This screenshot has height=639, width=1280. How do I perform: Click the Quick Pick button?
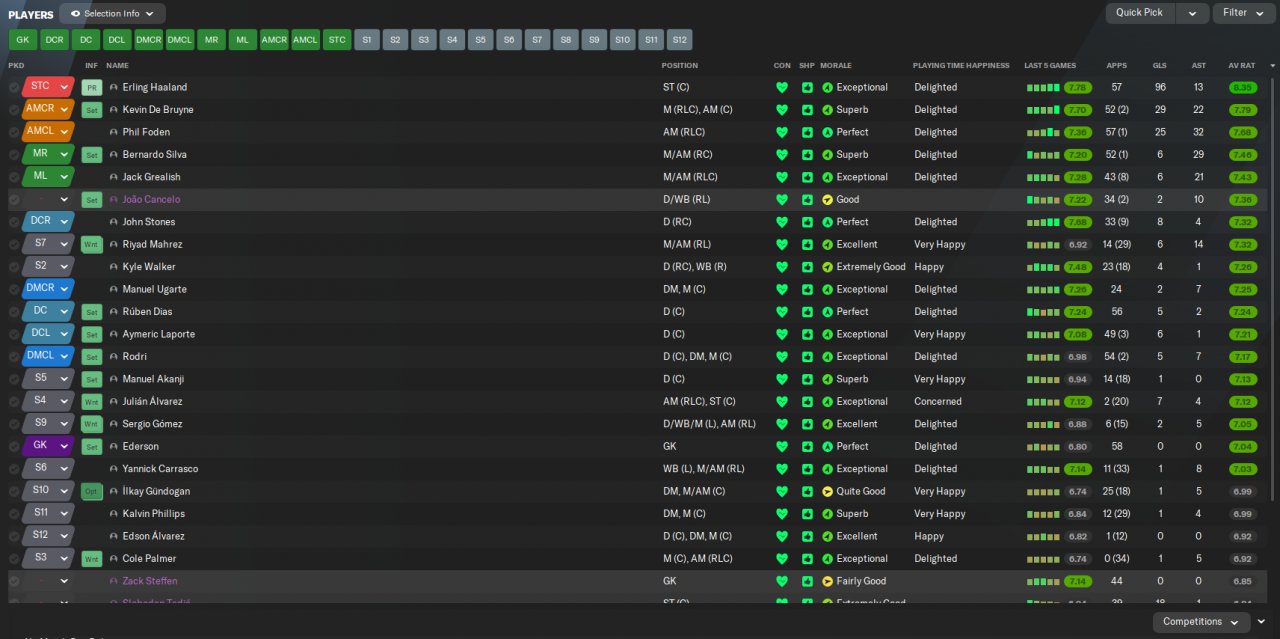coord(1140,13)
